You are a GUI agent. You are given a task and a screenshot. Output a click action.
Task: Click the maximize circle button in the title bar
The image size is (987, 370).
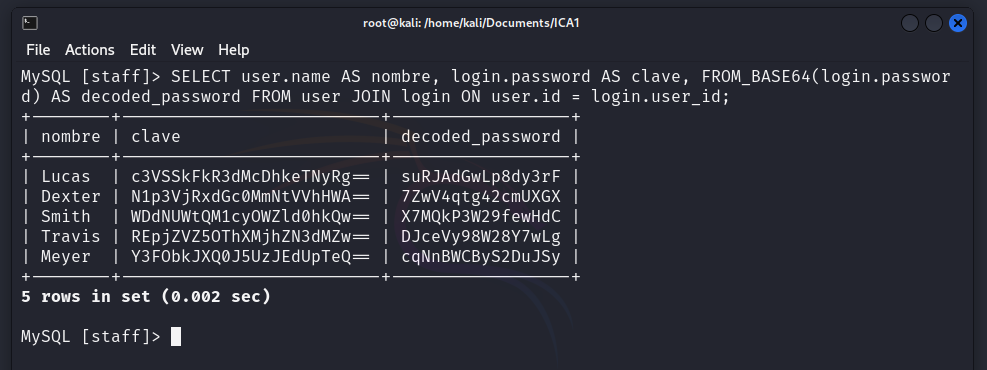933,23
